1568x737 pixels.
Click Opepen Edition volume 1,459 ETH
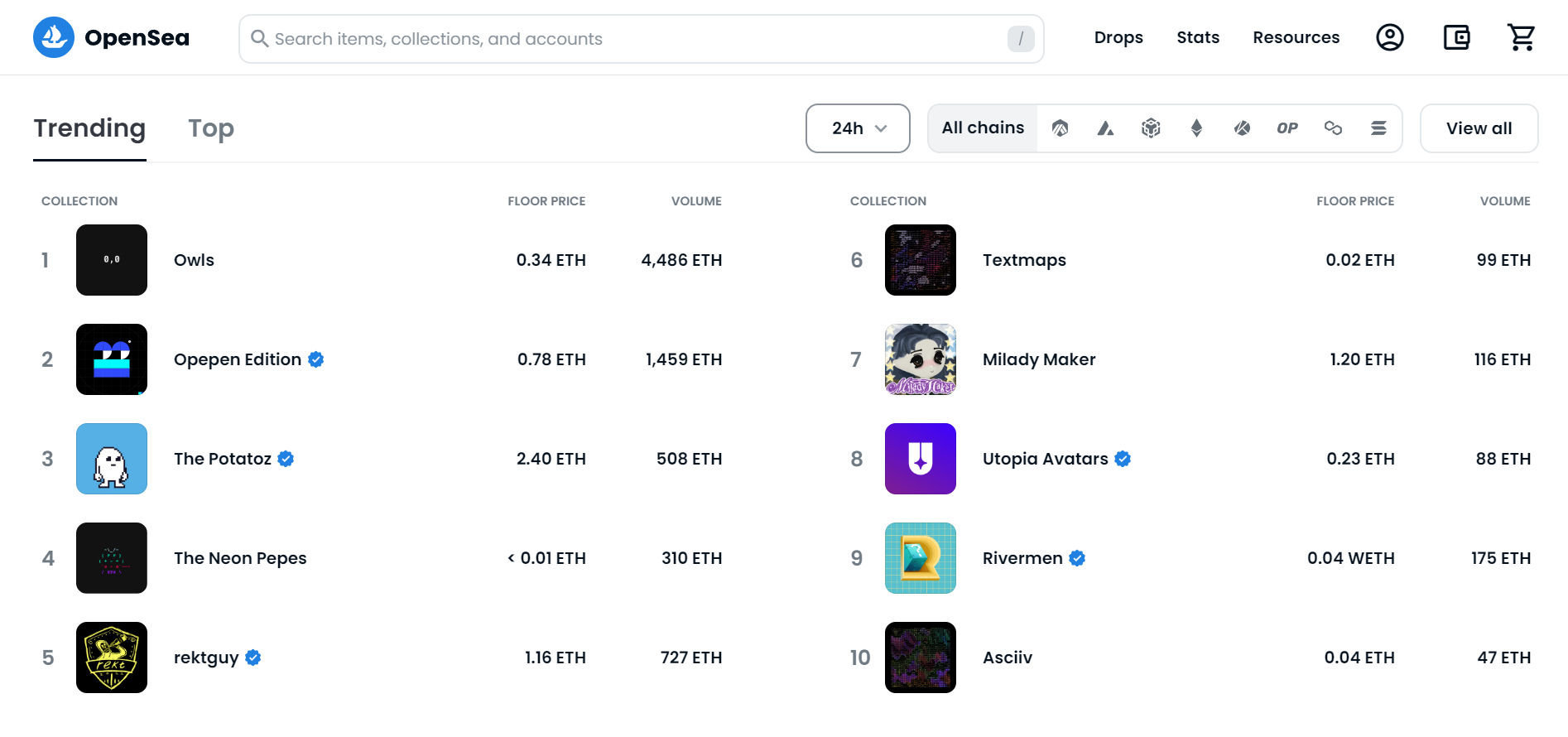pyautogui.click(x=684, y=359)
